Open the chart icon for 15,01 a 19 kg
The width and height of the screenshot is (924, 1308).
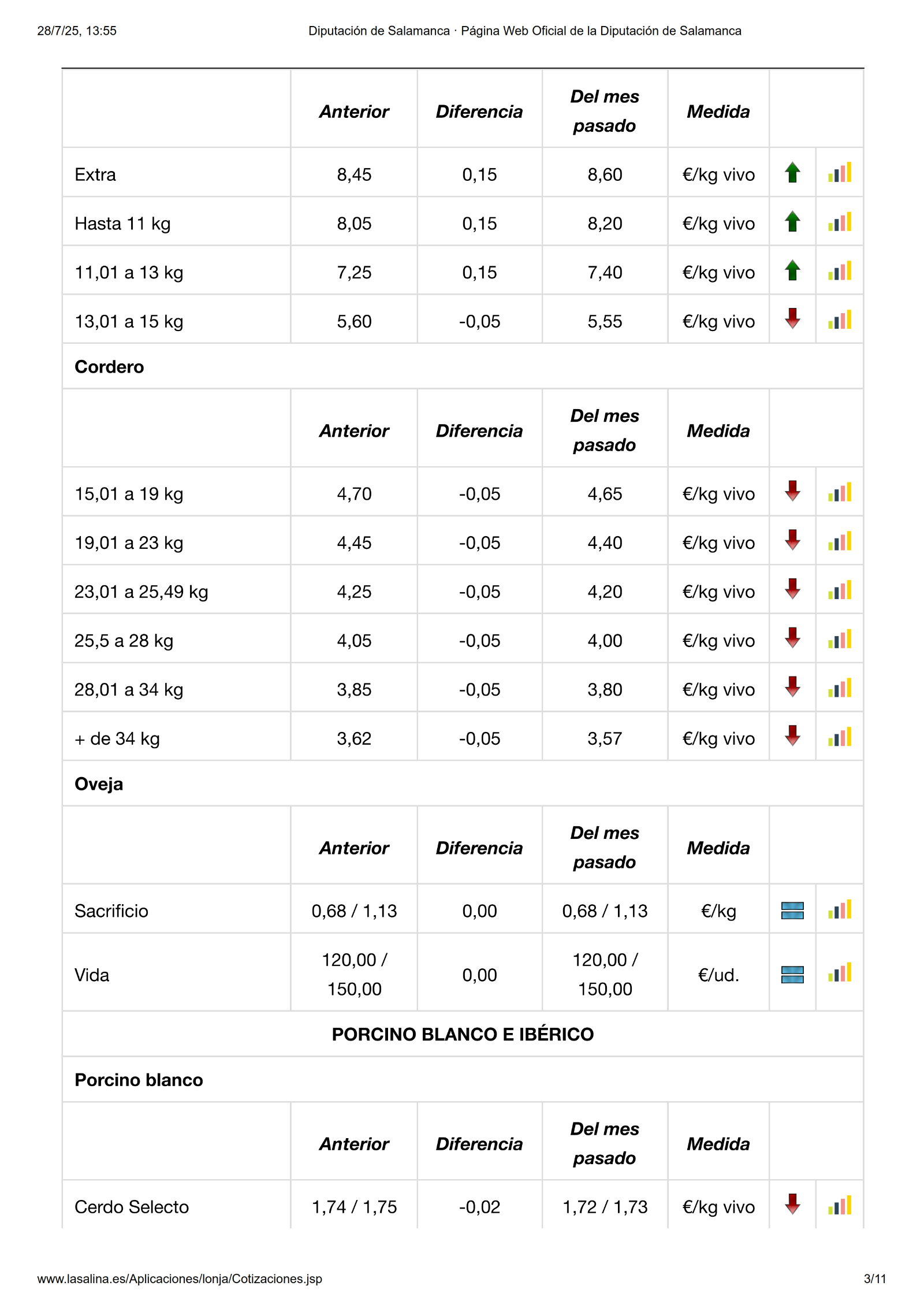coord(839,493)
